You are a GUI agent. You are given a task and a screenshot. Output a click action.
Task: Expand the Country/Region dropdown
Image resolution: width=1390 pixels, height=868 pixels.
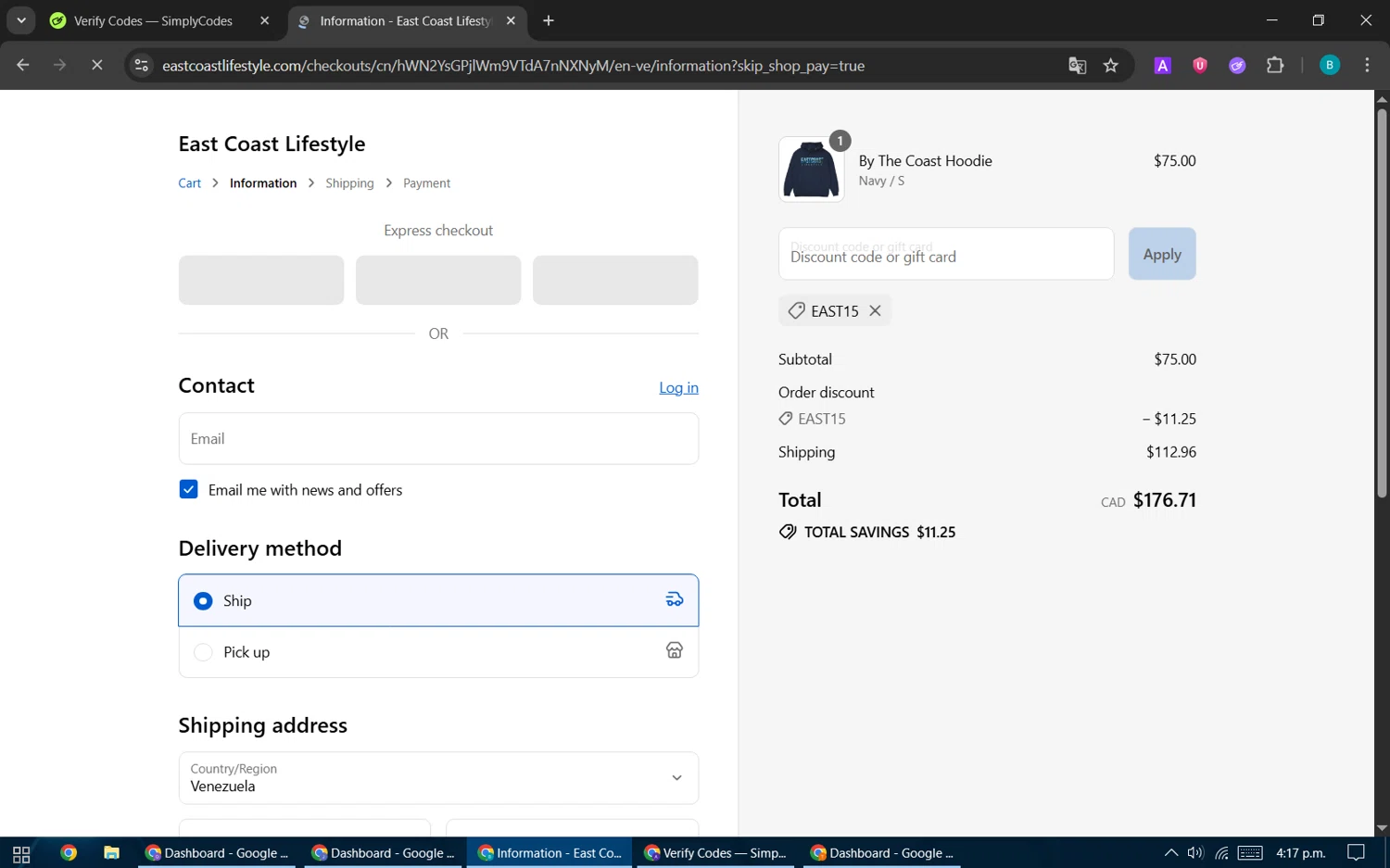438,778
